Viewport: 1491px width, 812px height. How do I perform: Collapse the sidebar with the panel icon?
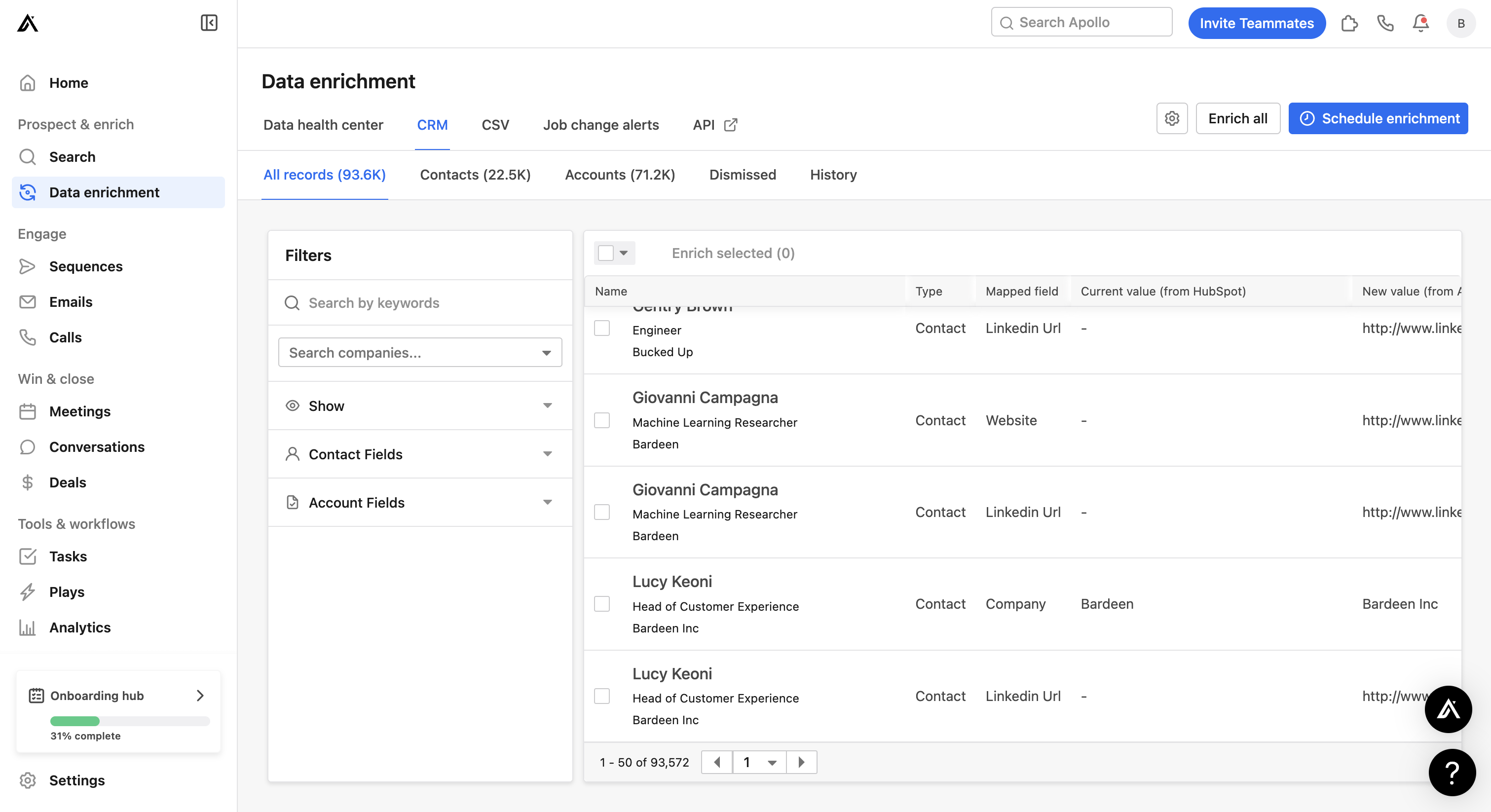point(208,23)
